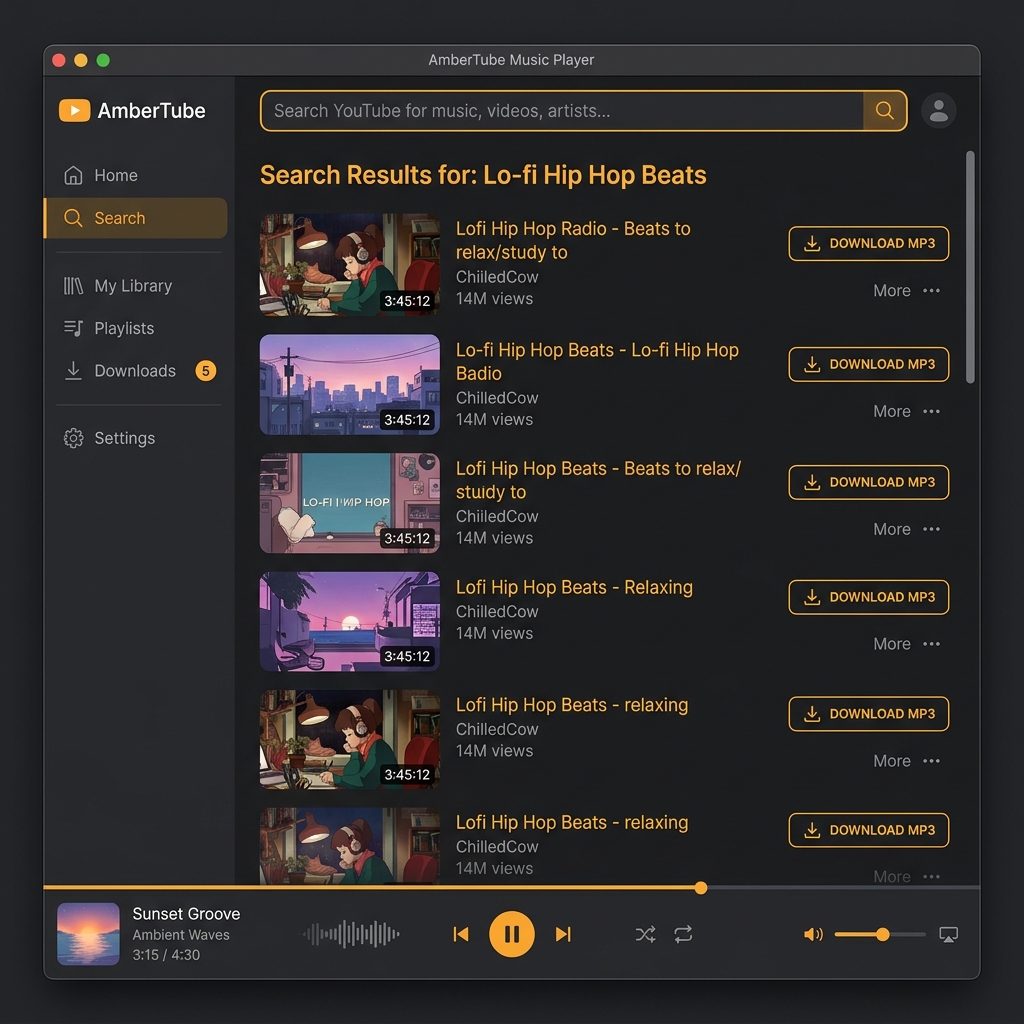Click the audio waveform visualizer

pyautogui.click(x=351, y=935)
